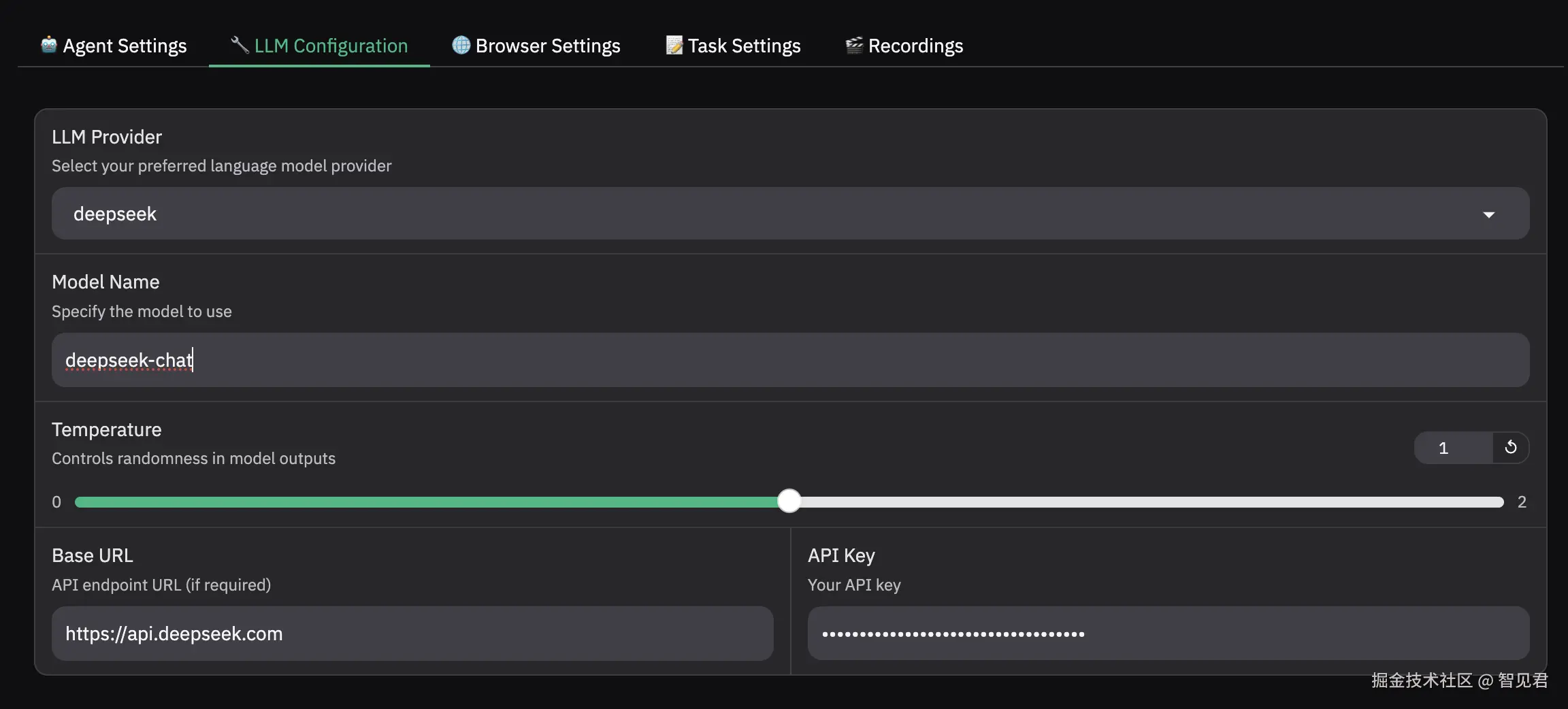The height and width of the screenshot is (709, 1568).
Task: Click the clapperboard icon beside Recordings
Action: coord(854,45)
